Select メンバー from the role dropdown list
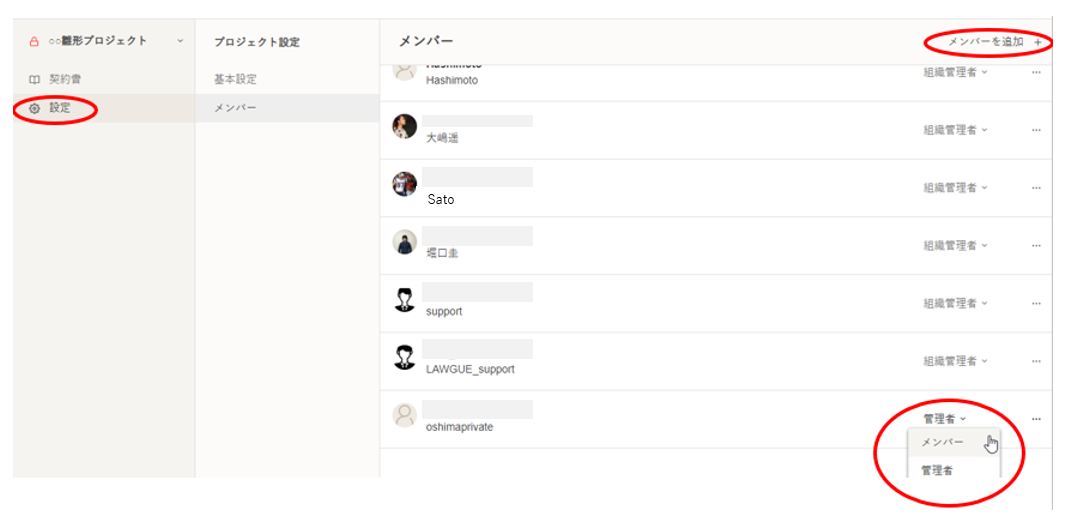Screen dimensions: 1066x521 (x=942, y=443)
